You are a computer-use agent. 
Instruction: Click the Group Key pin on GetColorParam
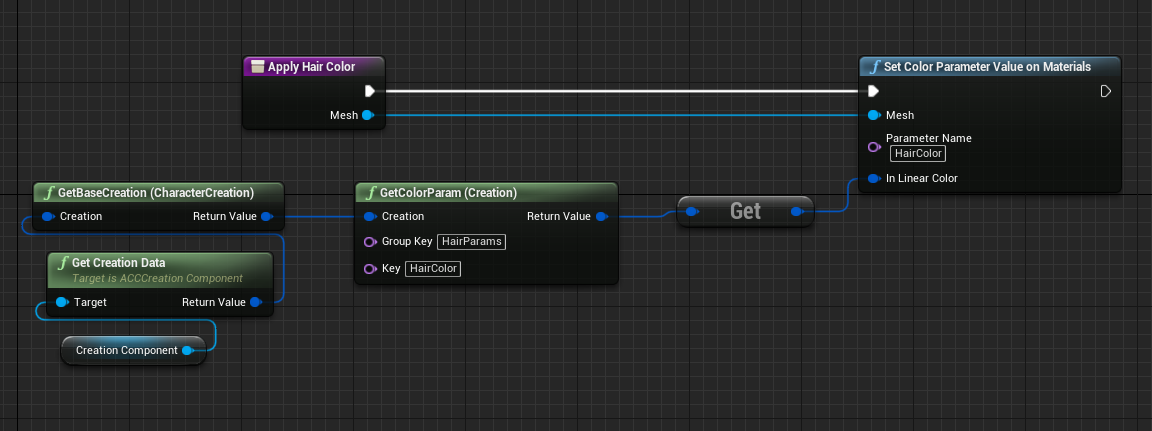370,241
